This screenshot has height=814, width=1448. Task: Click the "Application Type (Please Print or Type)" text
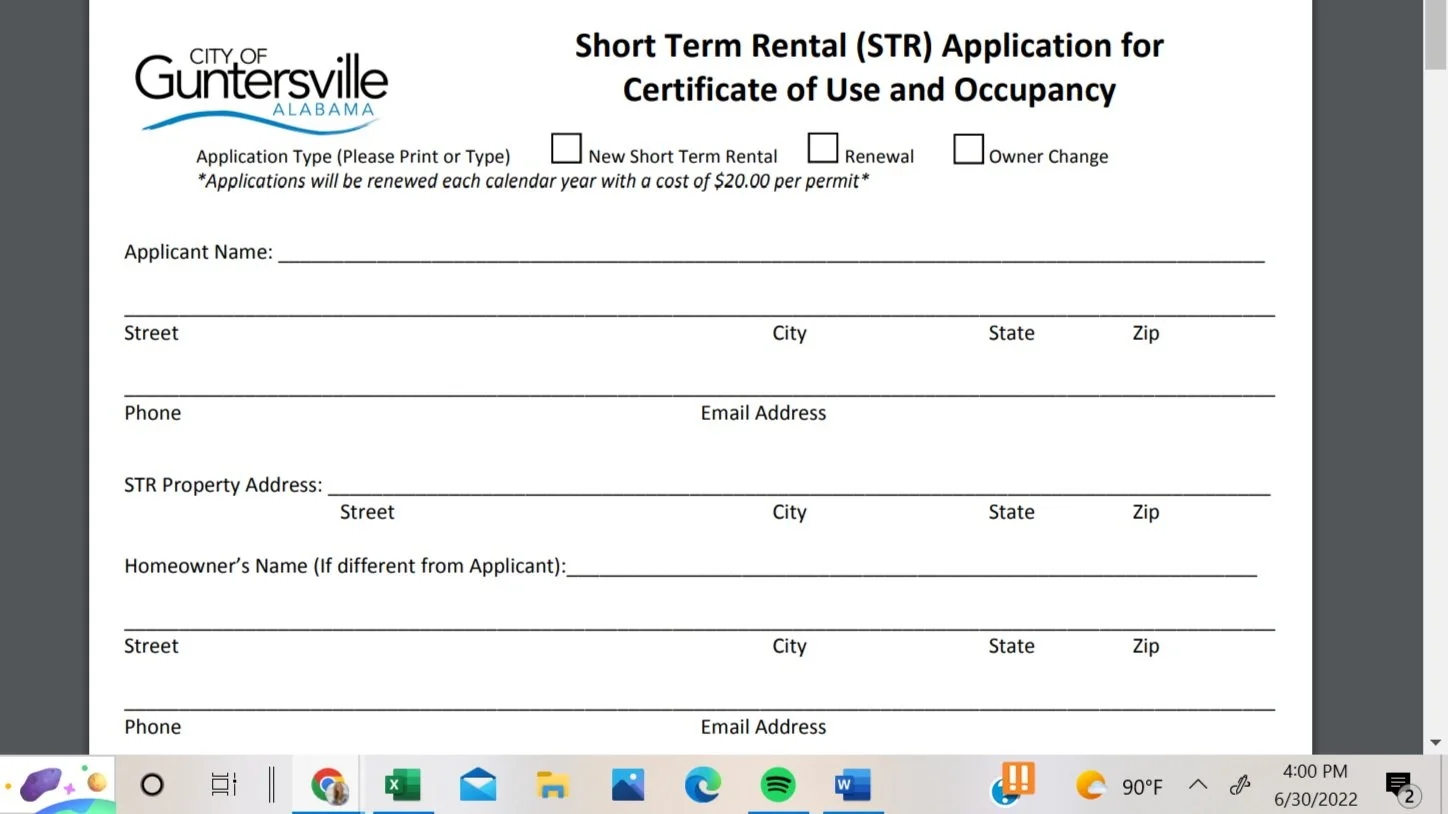click(353, 156)
